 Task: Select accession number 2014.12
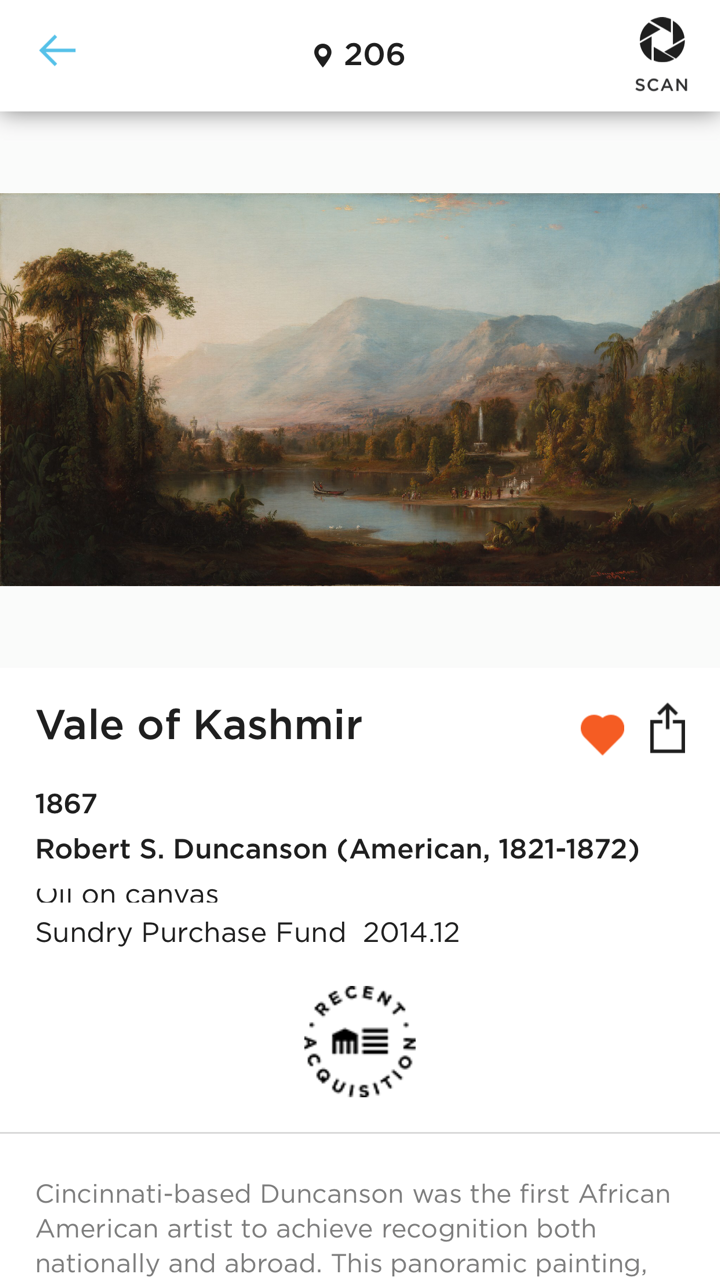tap(411, 933)
